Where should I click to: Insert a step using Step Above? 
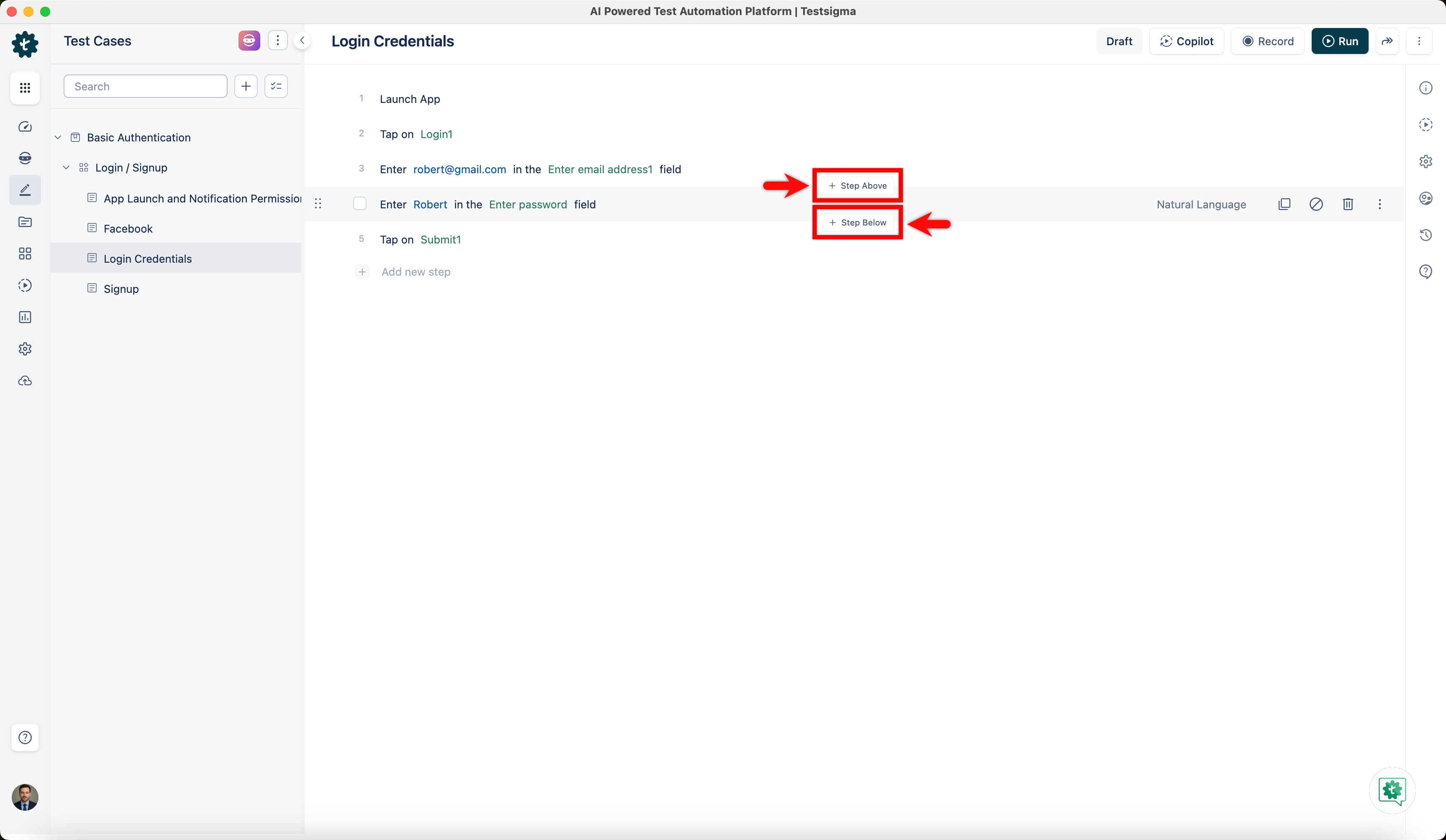tap(857, 185)
